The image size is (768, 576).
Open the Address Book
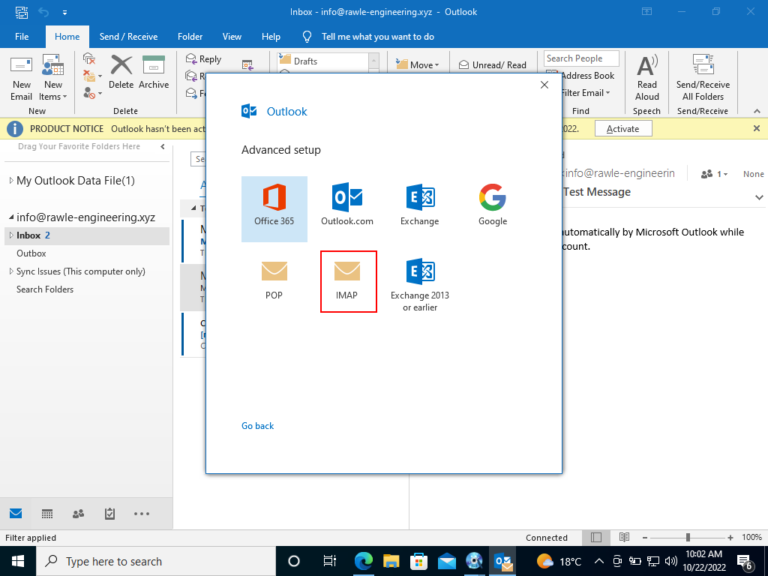pos(587,75)
